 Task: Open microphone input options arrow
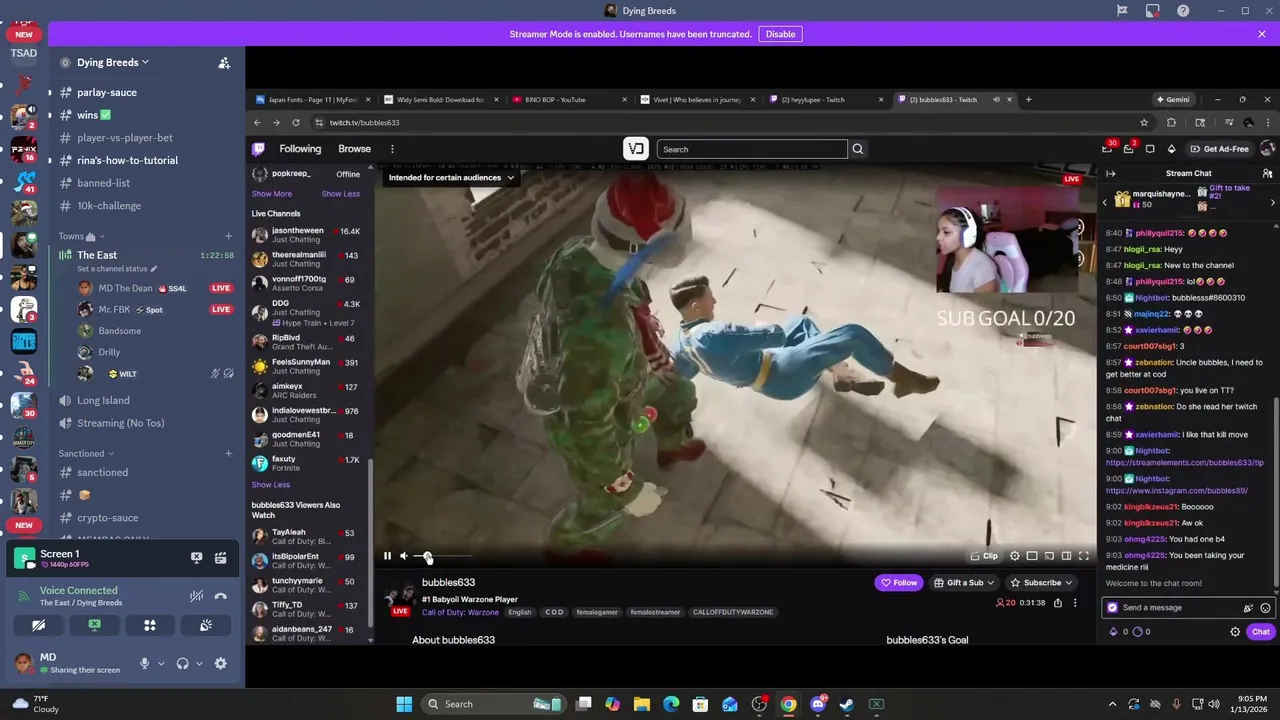click(161, 663)
